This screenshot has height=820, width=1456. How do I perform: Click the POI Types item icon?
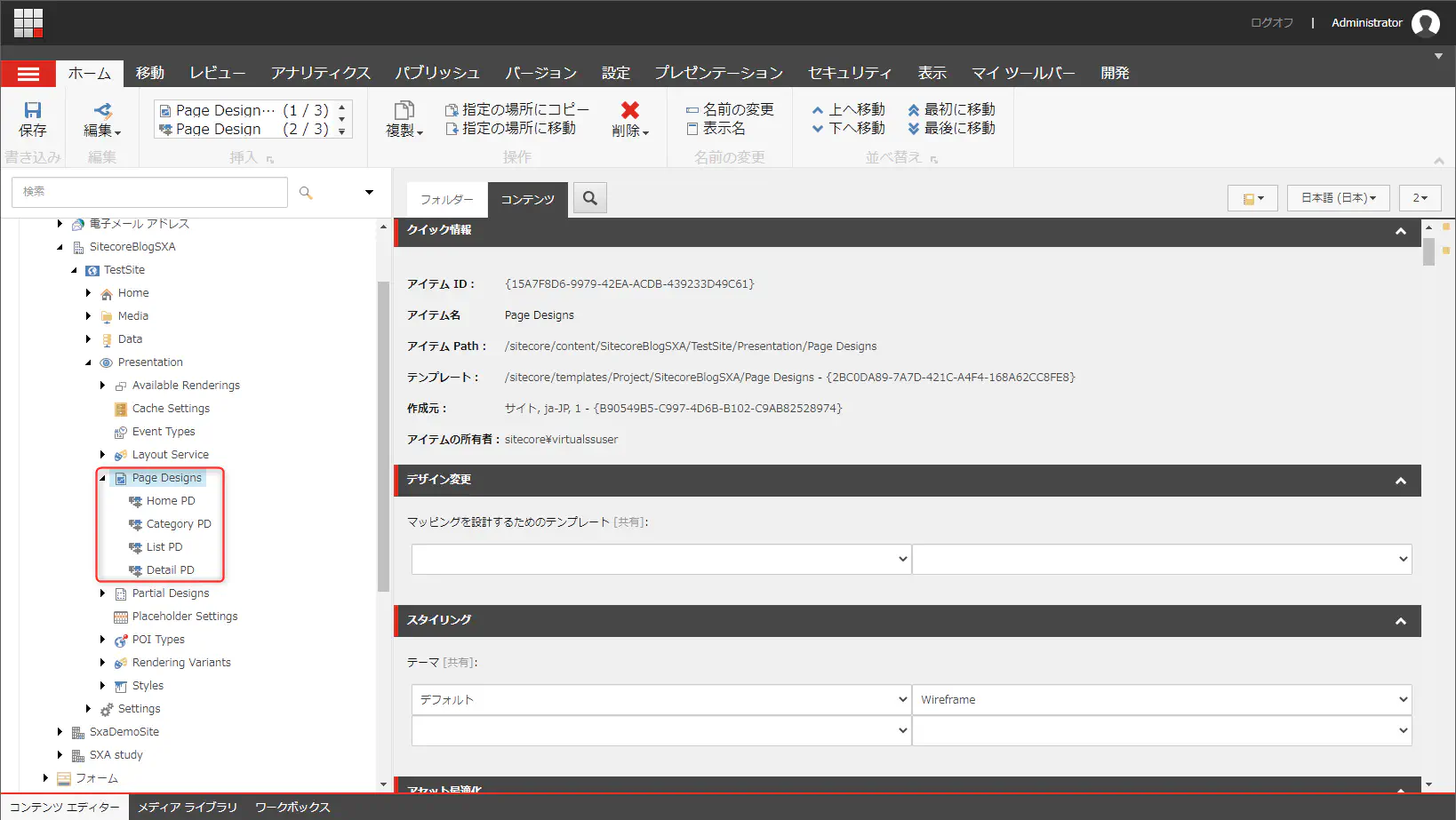point(121,640)
